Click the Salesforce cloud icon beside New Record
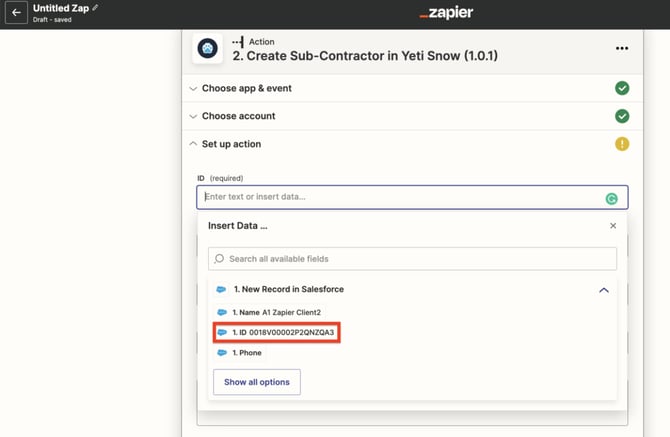The image size is (670, 437). (221, 289)
